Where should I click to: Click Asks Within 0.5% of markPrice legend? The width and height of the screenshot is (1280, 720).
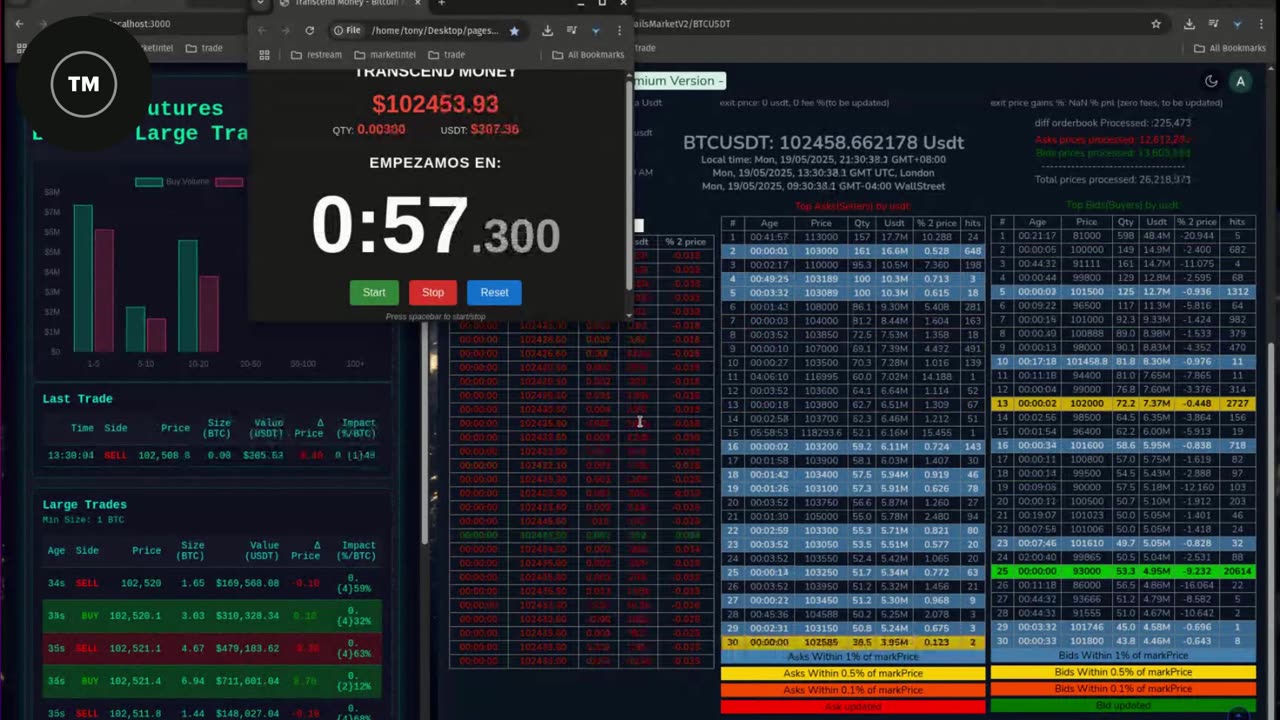(x=853, y=673)
